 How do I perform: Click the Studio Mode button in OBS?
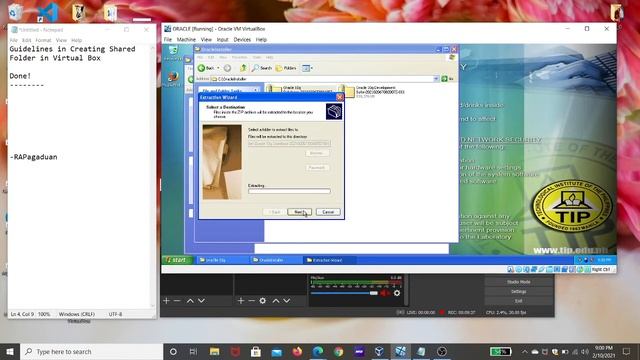pyautogui.click(x=518, y=282)
